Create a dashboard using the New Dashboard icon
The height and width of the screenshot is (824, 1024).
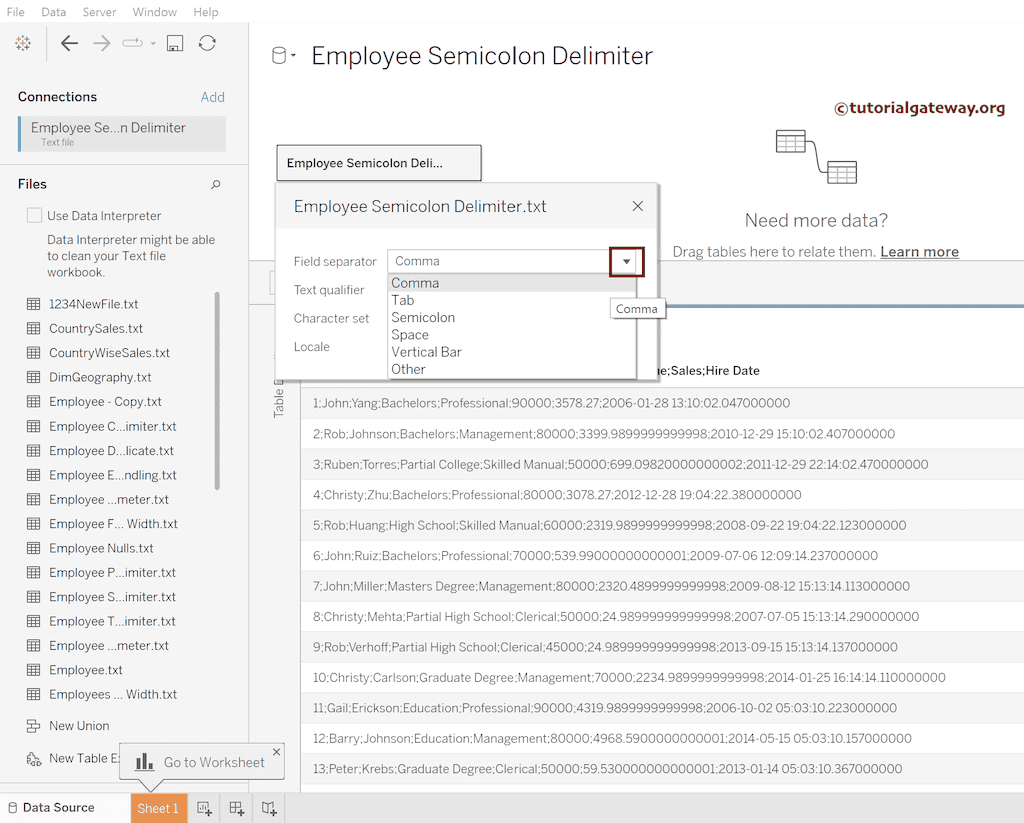[236, 808]
